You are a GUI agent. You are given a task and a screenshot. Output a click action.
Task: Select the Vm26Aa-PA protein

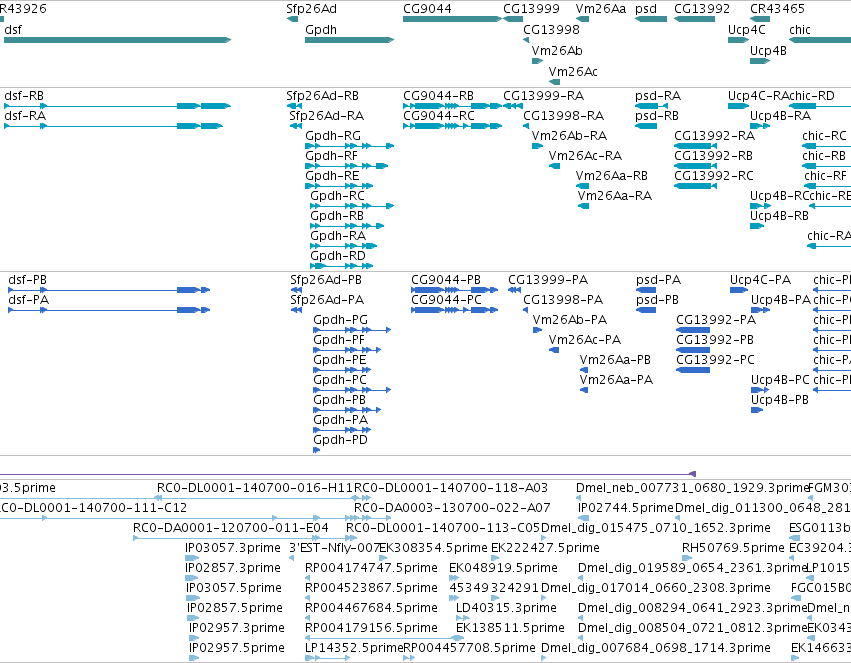click(584, 390)
